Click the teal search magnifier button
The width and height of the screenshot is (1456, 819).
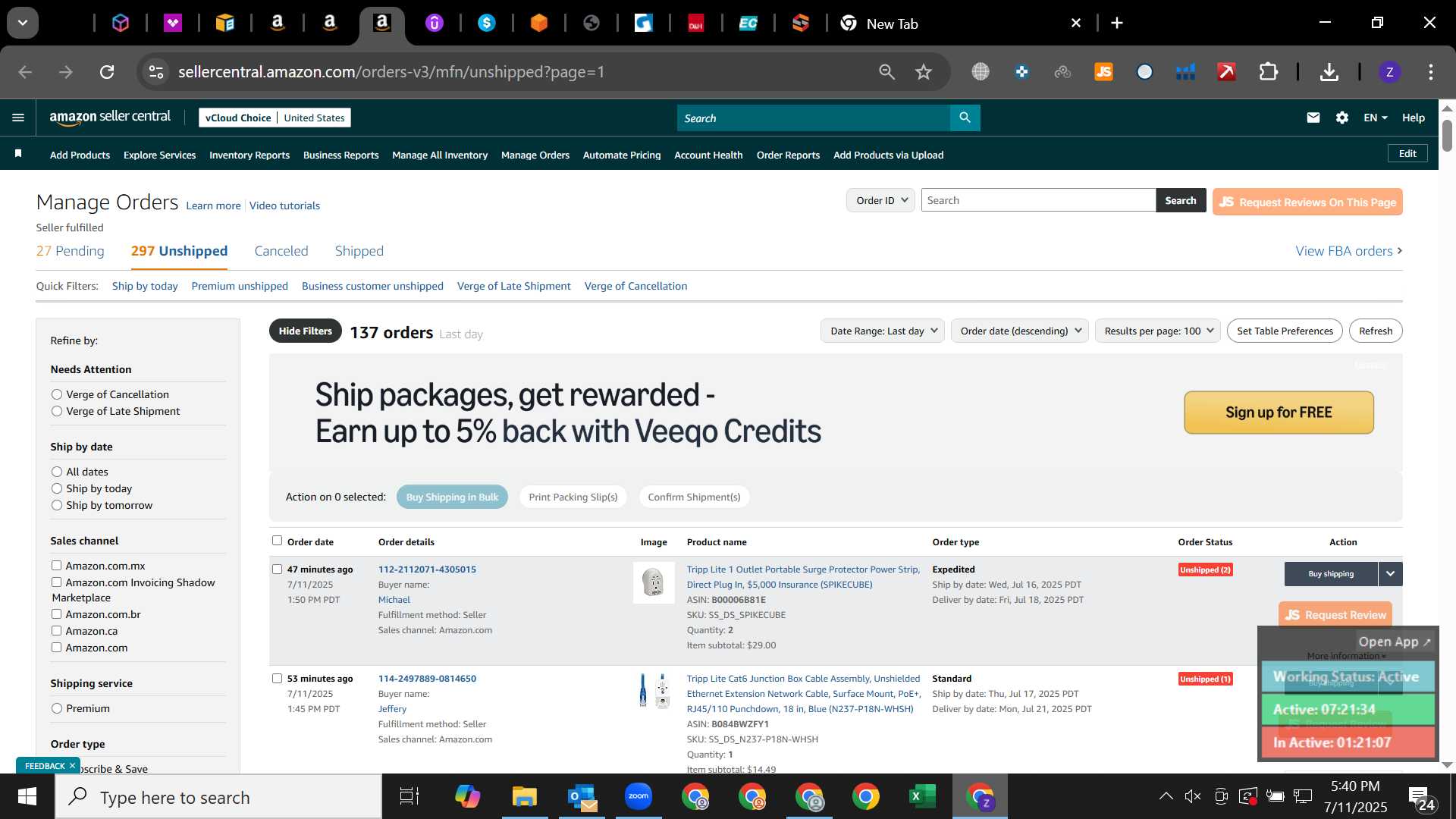[965, 118]
